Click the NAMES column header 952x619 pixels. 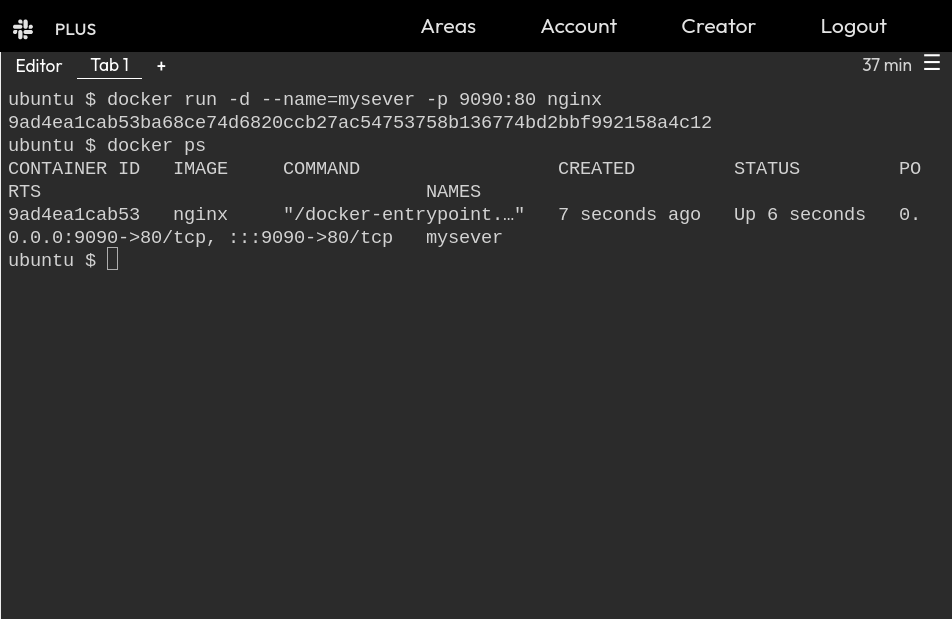(453, 192)
